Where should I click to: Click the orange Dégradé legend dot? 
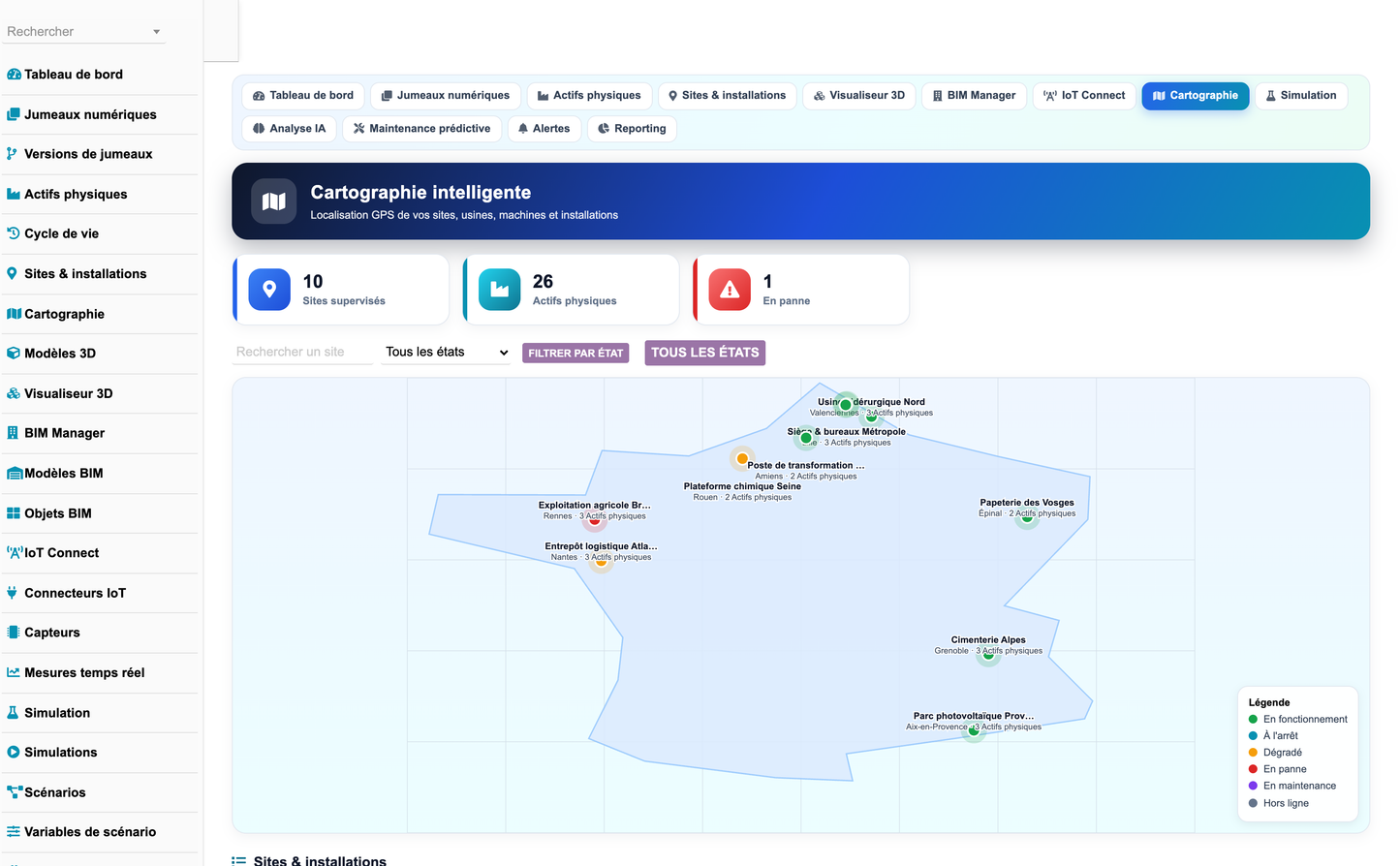click(1253, 753)
